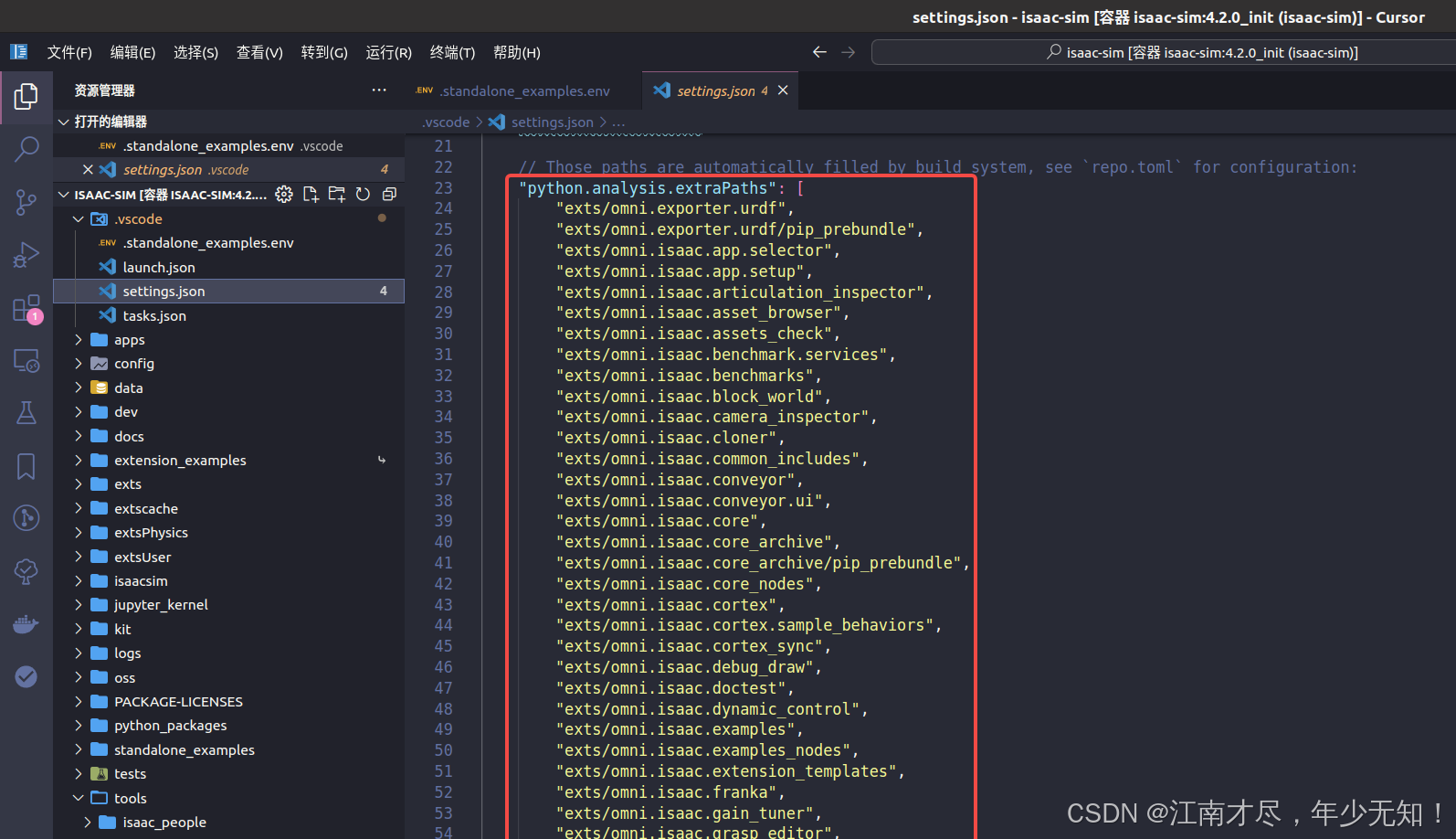Go back in navigation history

tap(819, 52)
